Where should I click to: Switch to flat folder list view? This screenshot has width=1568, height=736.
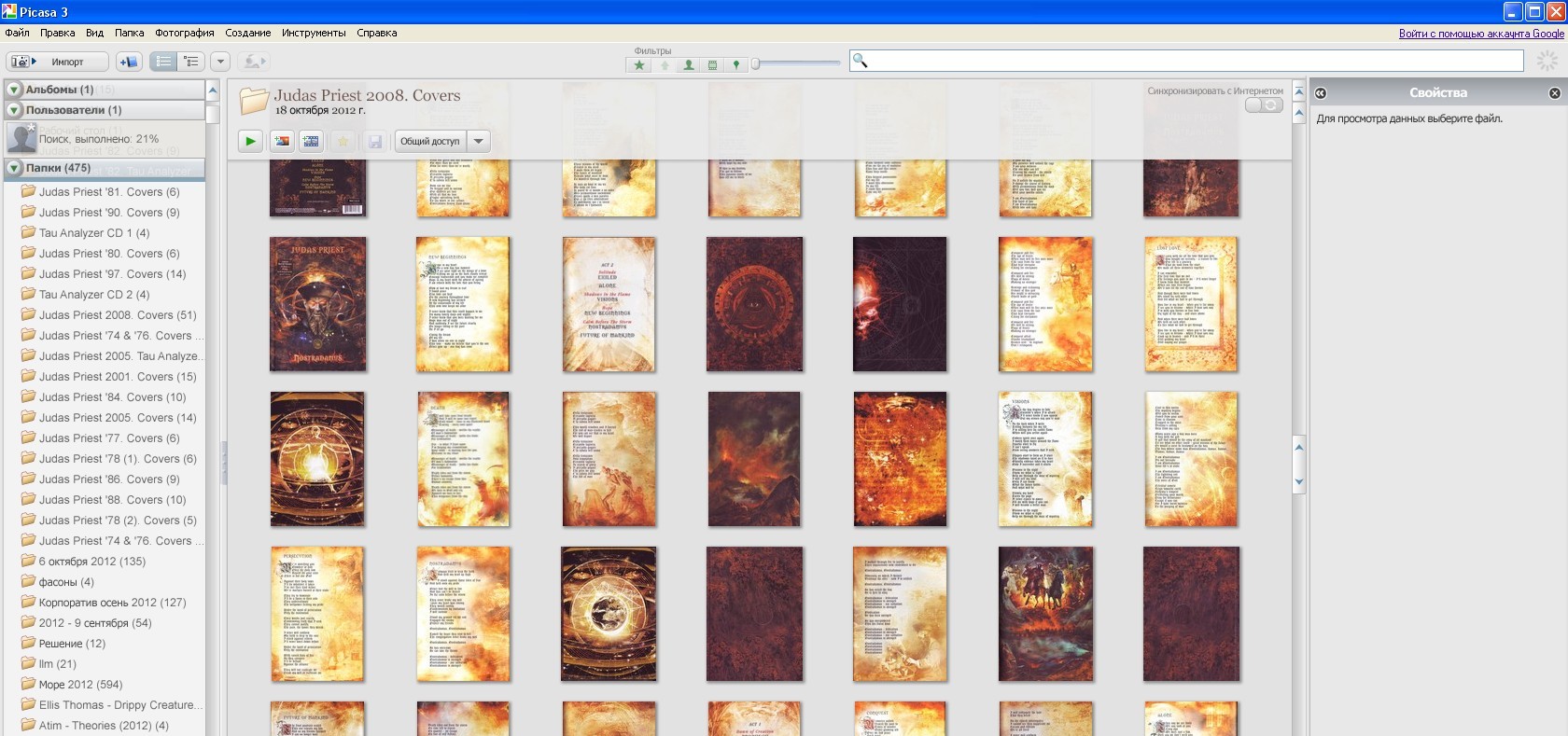163,62
